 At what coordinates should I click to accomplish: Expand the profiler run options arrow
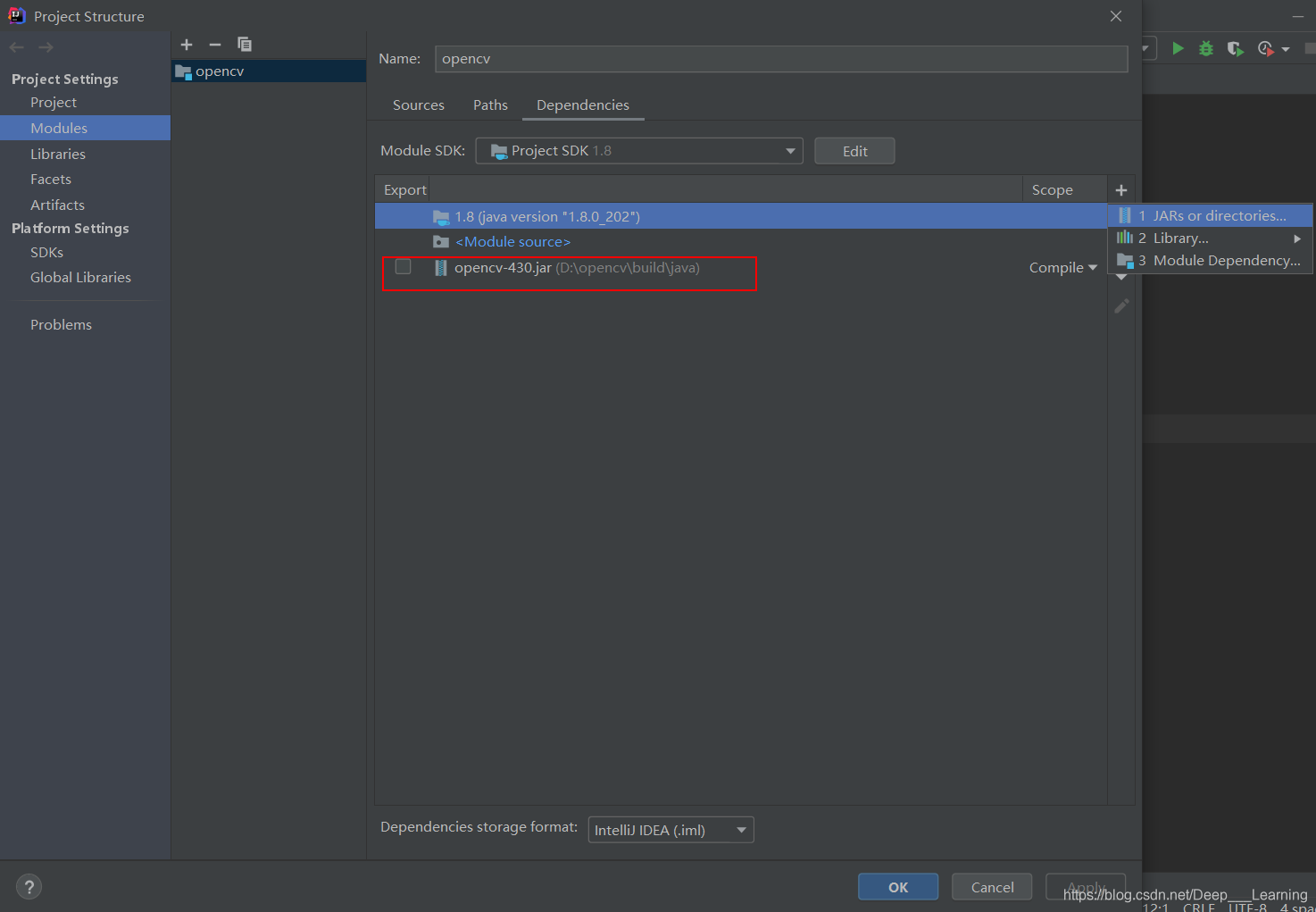coord(1286,49)
